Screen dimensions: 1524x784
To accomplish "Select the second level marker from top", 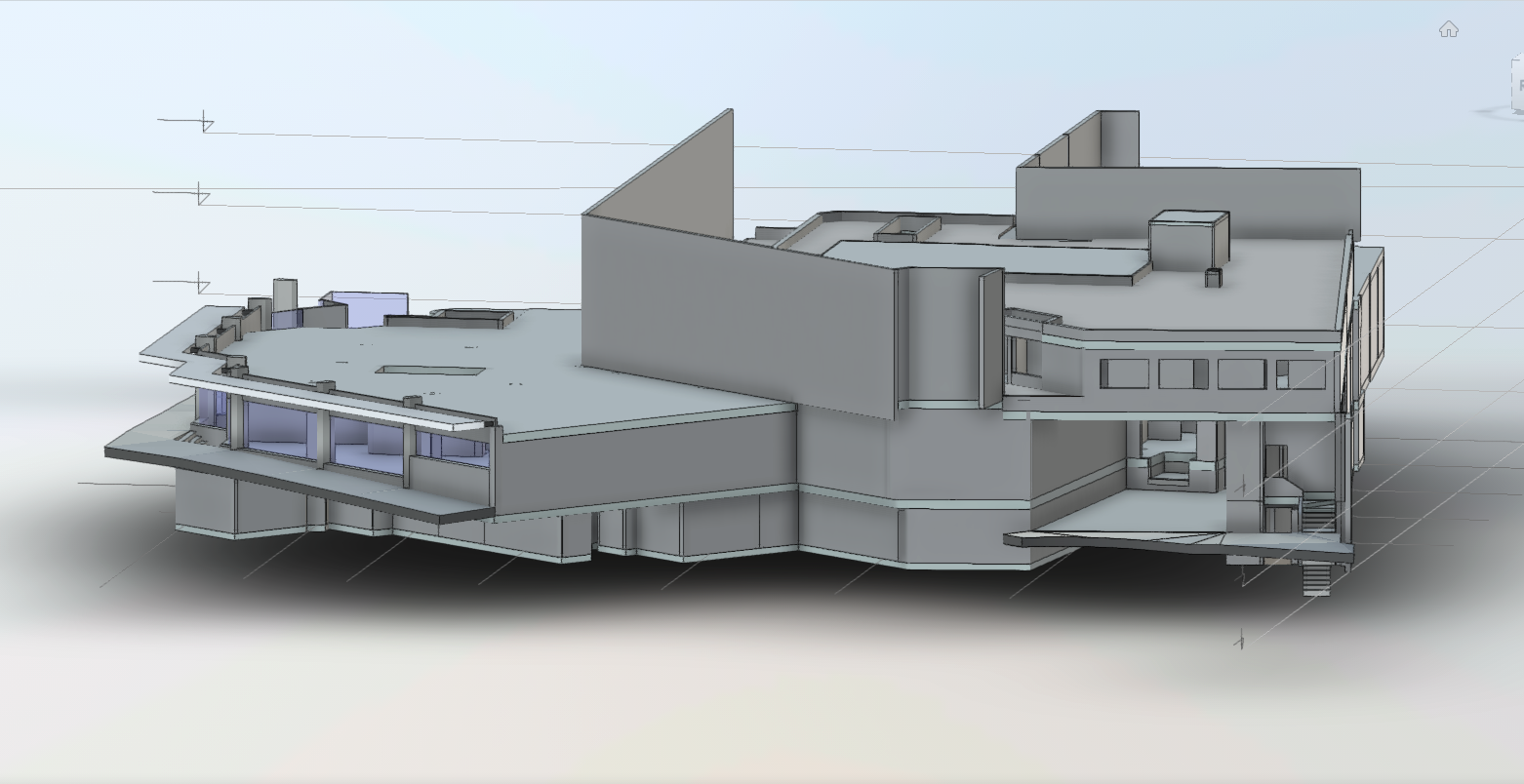I will 200,194.
